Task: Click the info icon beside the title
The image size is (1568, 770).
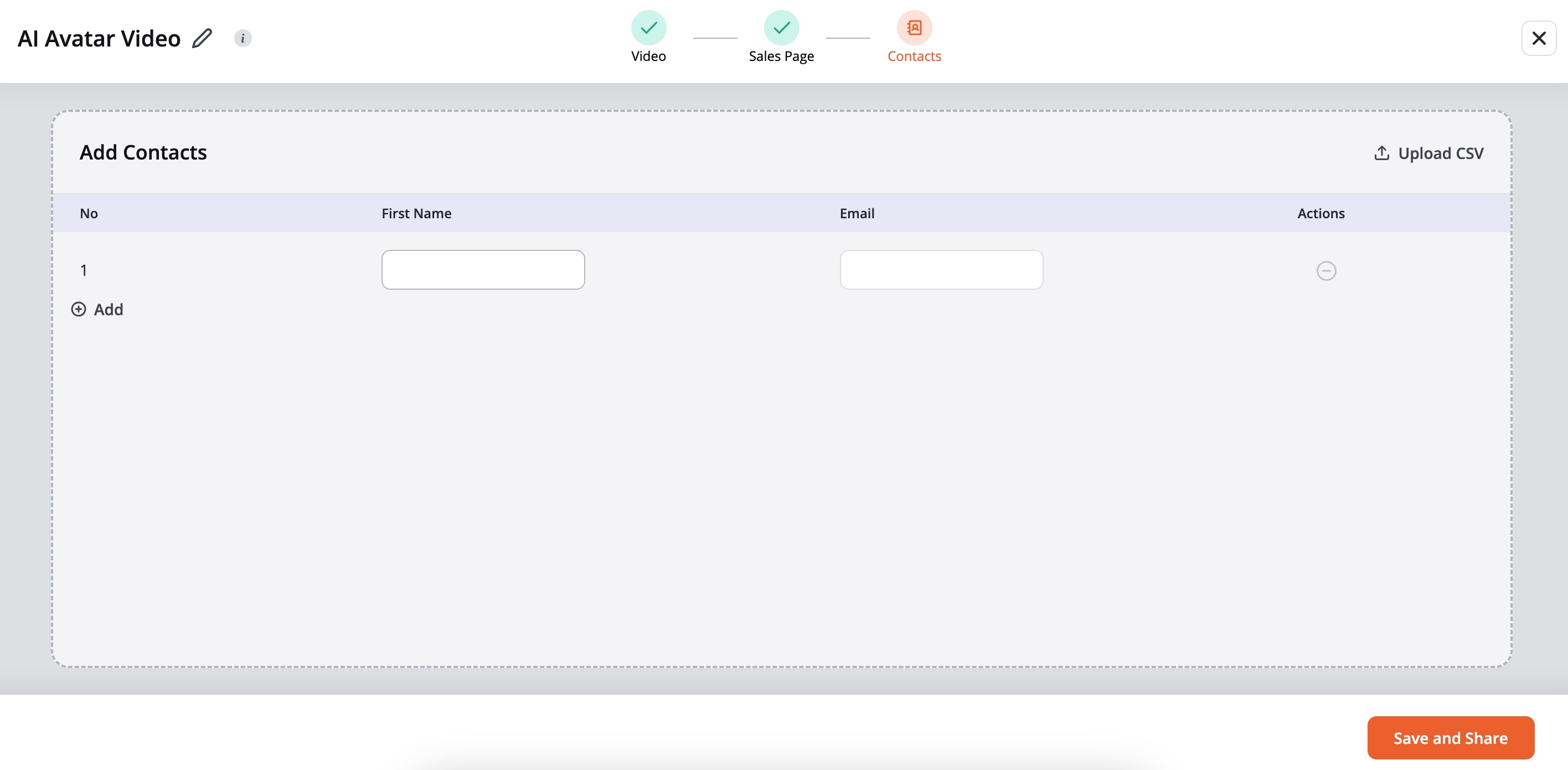Action: pyautogui.click(x=243, y=38)
